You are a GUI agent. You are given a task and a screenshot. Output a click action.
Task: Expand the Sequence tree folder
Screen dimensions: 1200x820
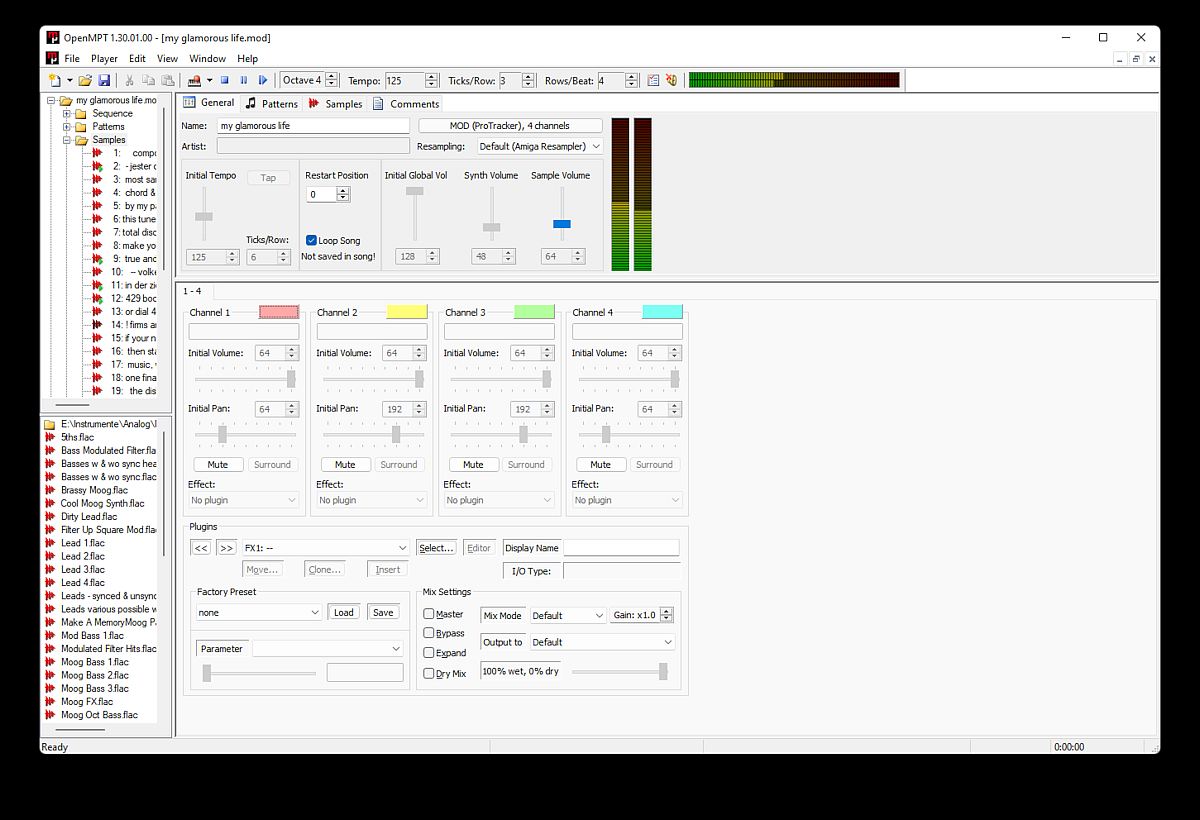point(67,114)
